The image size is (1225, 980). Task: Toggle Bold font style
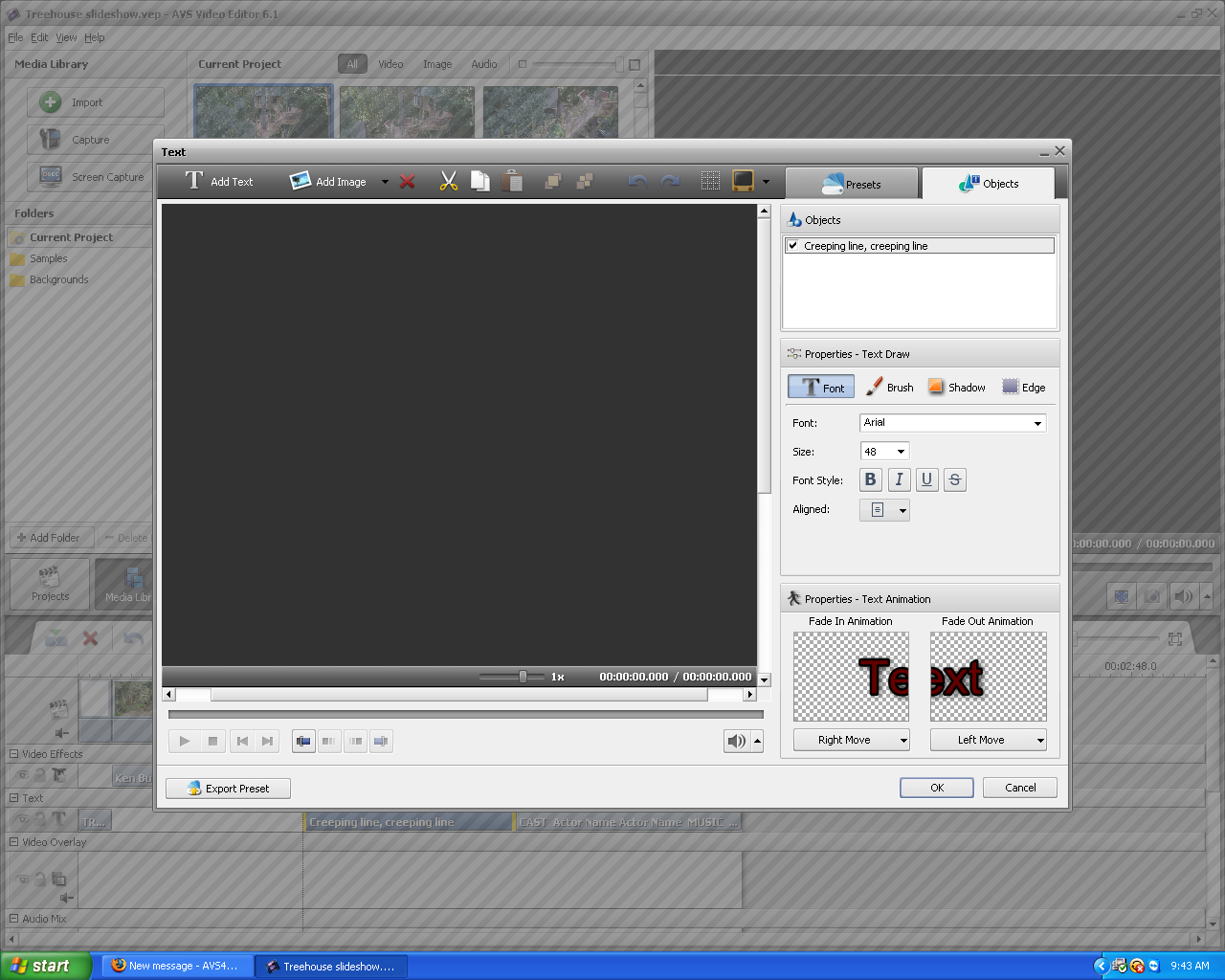pos(870,479)
